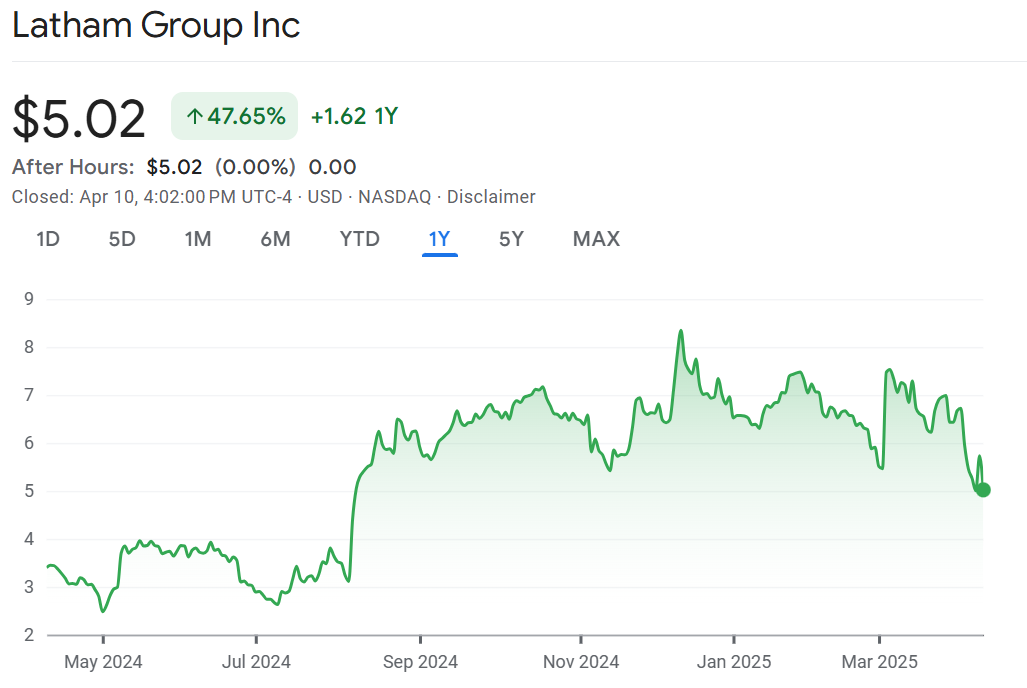This screenshot has height=688, width=1027.
Task: Click the active 1Y tab
Action: [439, 239]
